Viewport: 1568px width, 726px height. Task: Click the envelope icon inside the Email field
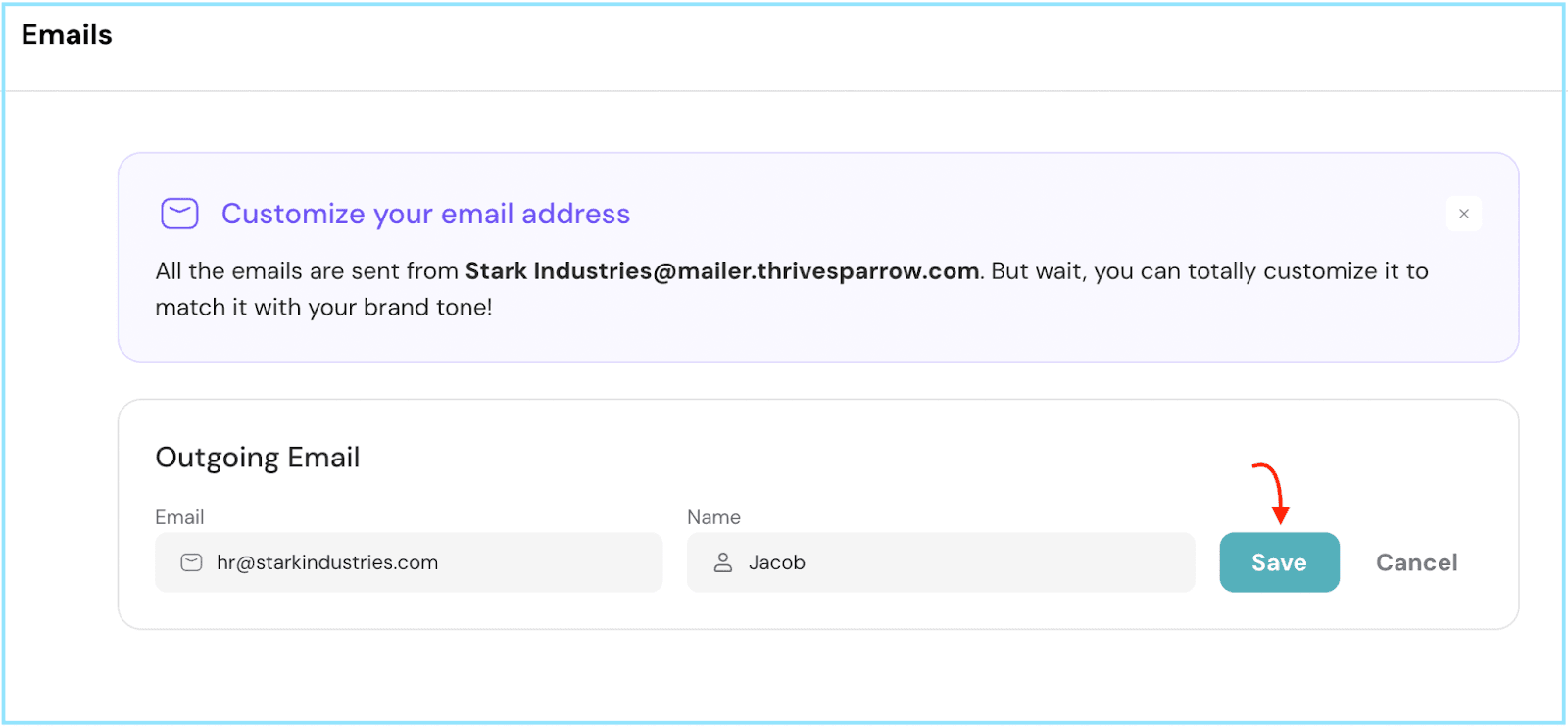(191, 562)
